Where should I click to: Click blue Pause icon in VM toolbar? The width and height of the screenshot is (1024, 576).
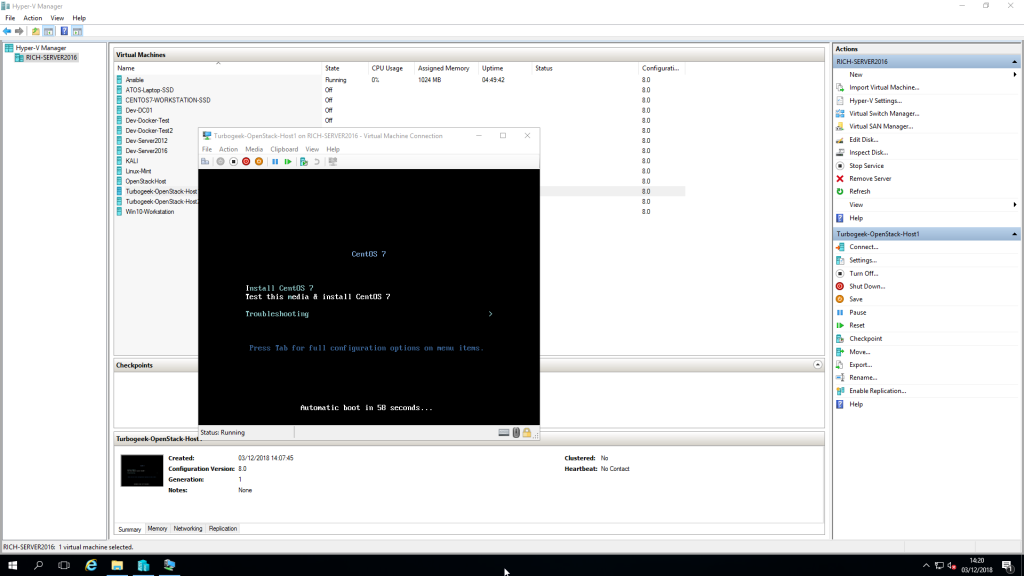tap(275, 161)
